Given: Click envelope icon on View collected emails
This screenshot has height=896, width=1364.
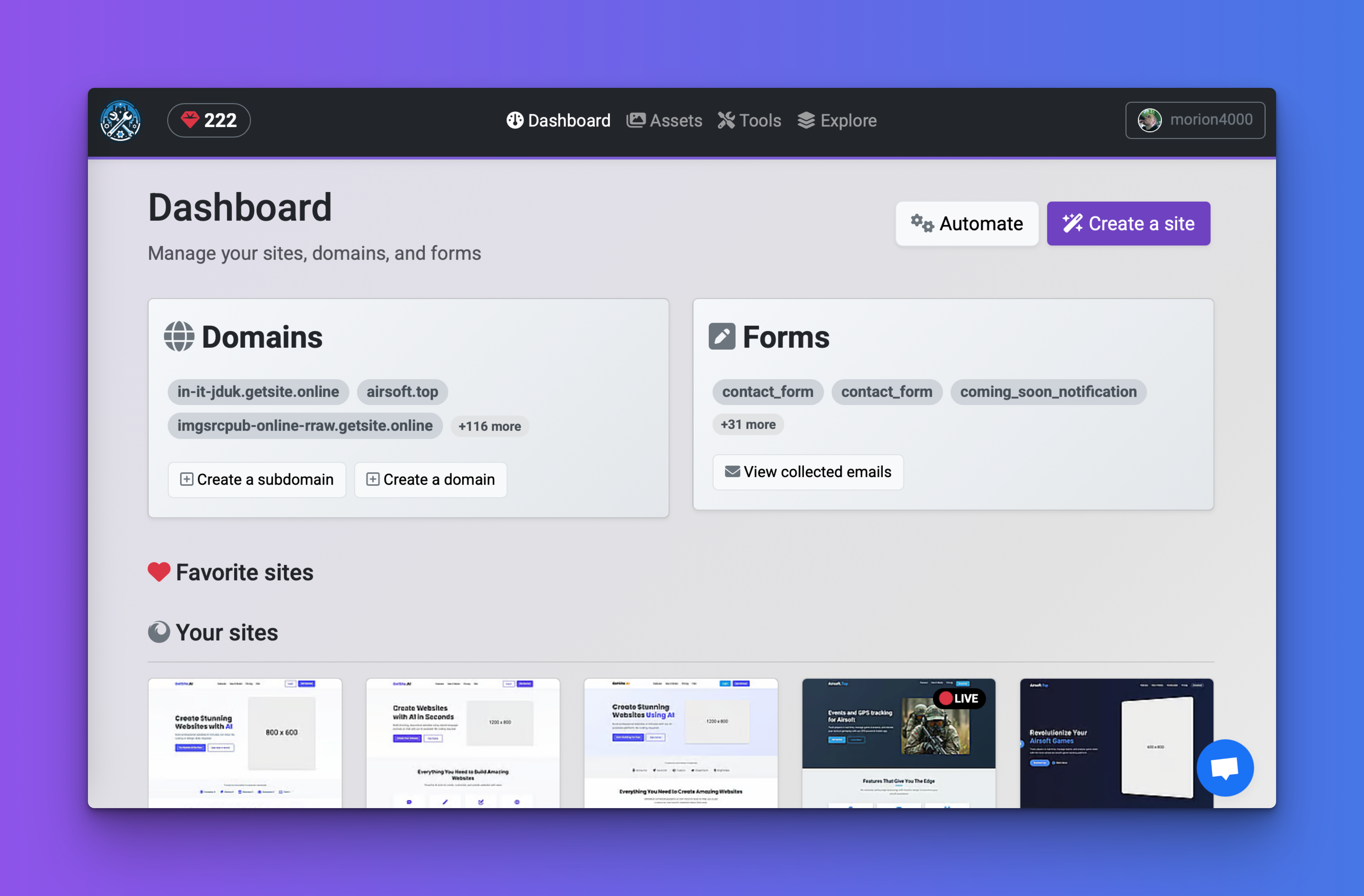Looking at the screenshot, I should tap(732, 472).
